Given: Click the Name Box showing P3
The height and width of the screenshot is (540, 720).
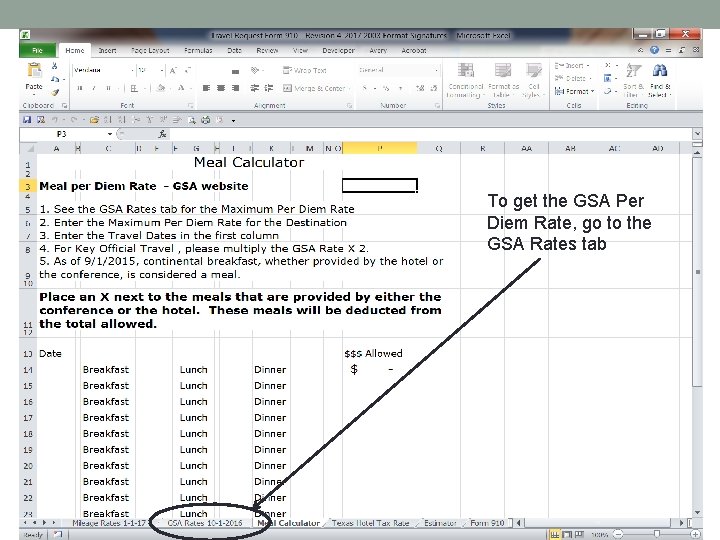Looking at the screenshot, I should pos(62,134).
